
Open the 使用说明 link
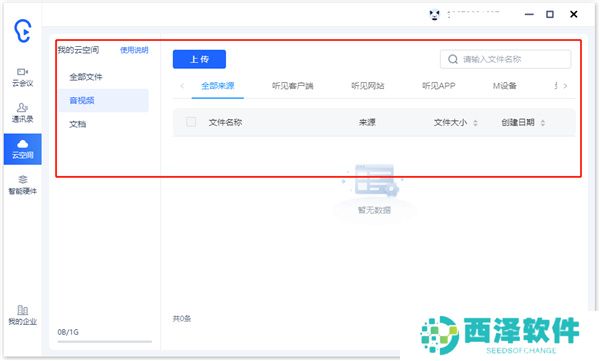134,50
